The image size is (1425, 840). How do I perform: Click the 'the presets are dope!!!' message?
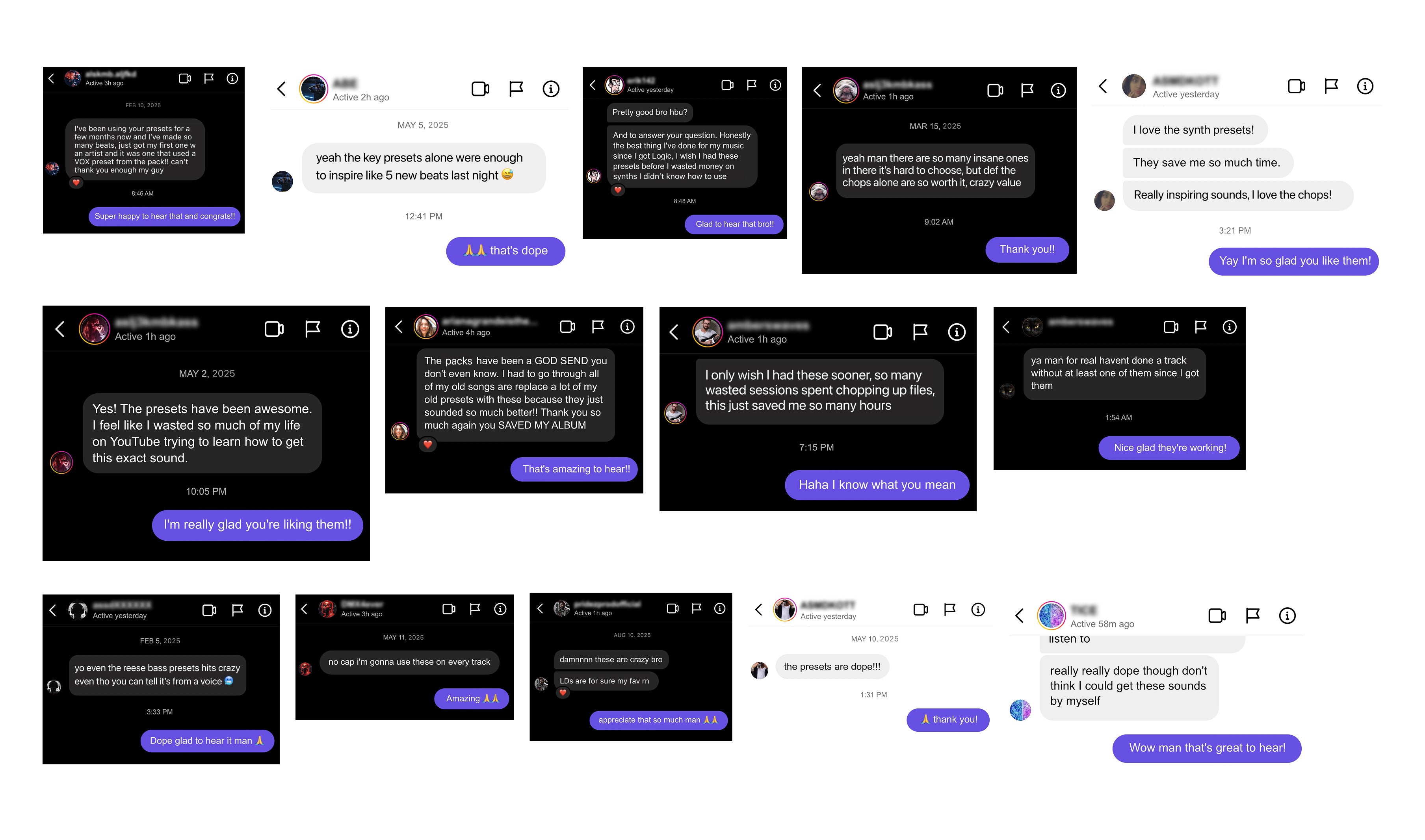tap(832, 667)
